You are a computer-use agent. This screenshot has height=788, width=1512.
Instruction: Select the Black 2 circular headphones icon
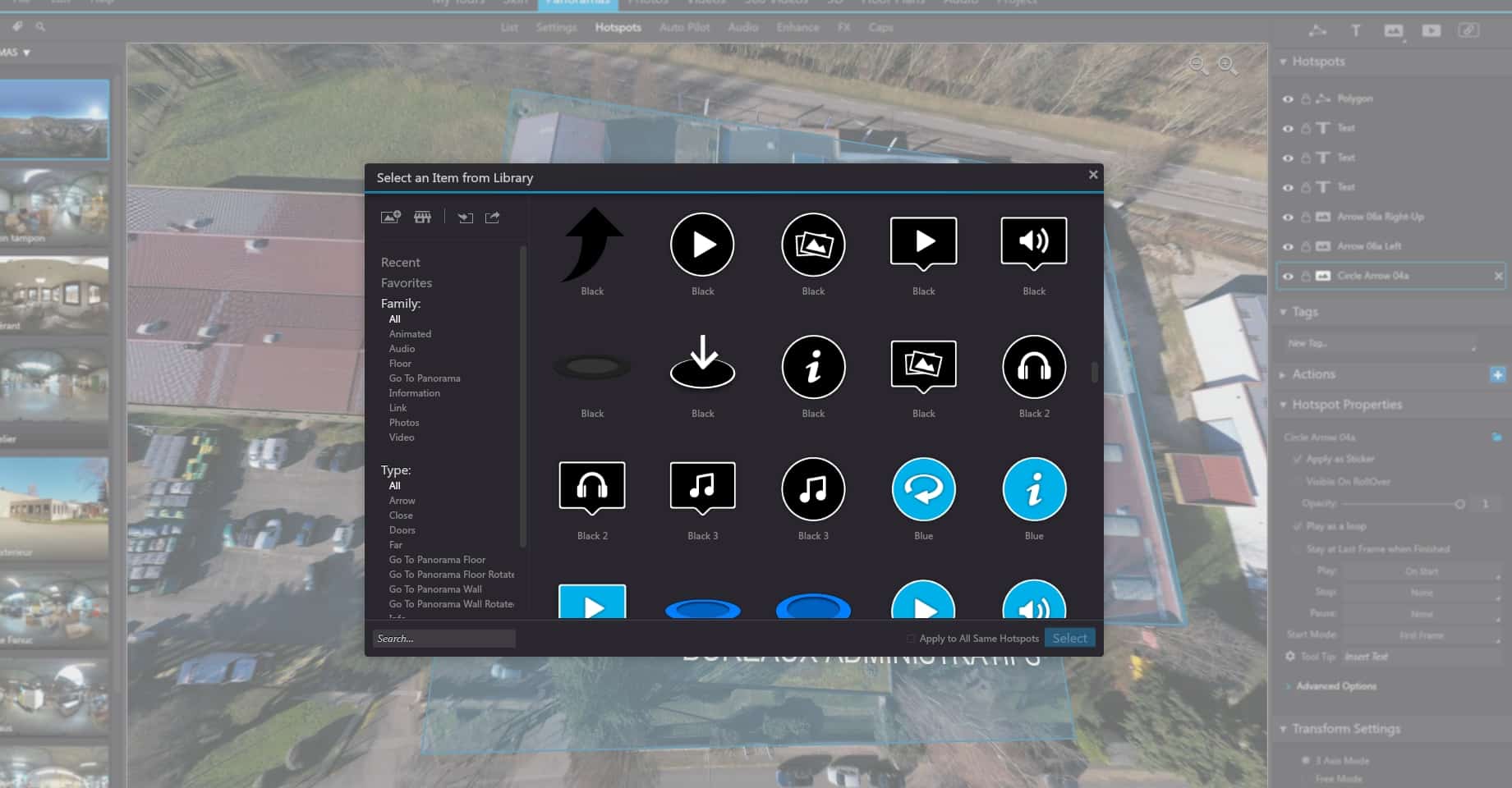(x=1034, y=367)
